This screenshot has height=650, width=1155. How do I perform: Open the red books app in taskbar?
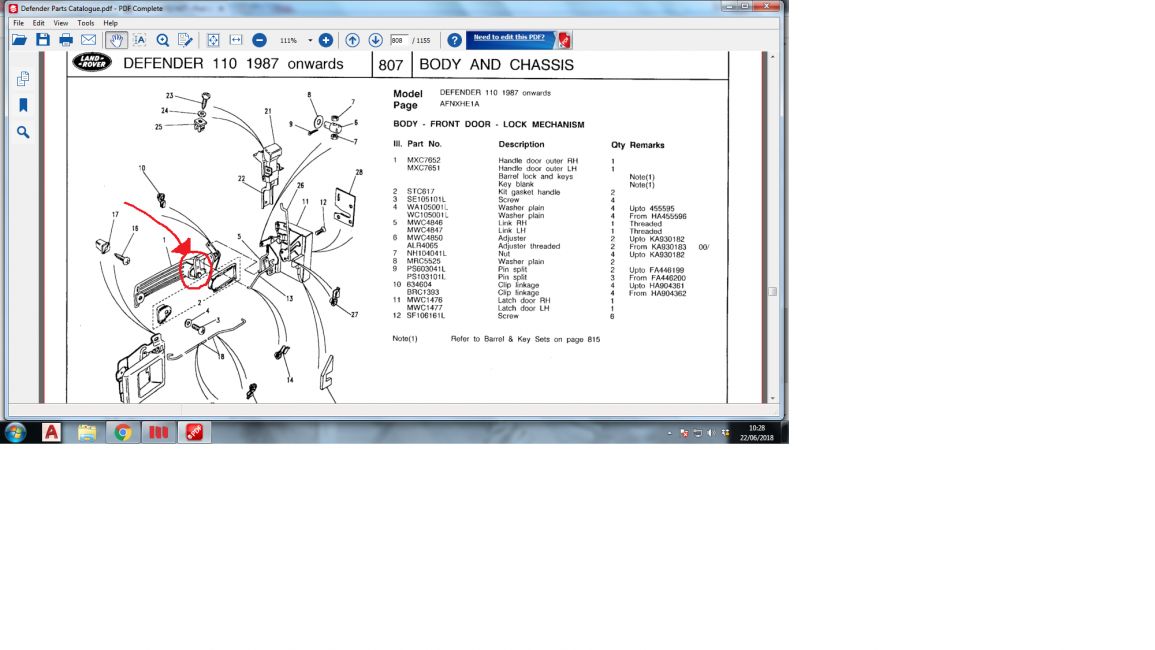158,432
